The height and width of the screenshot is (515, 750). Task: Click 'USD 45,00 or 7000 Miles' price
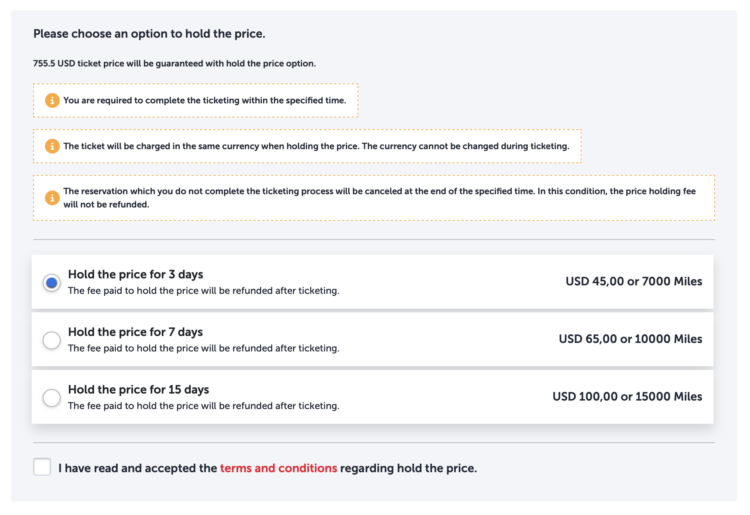634,281
